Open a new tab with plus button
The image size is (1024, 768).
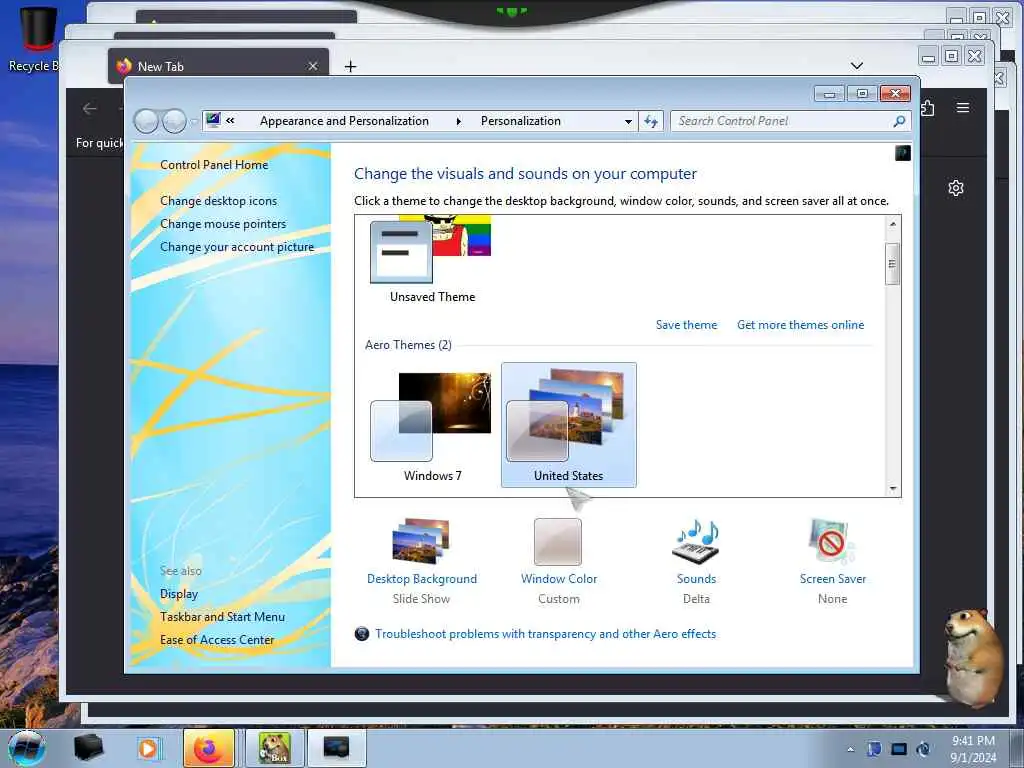350,66
